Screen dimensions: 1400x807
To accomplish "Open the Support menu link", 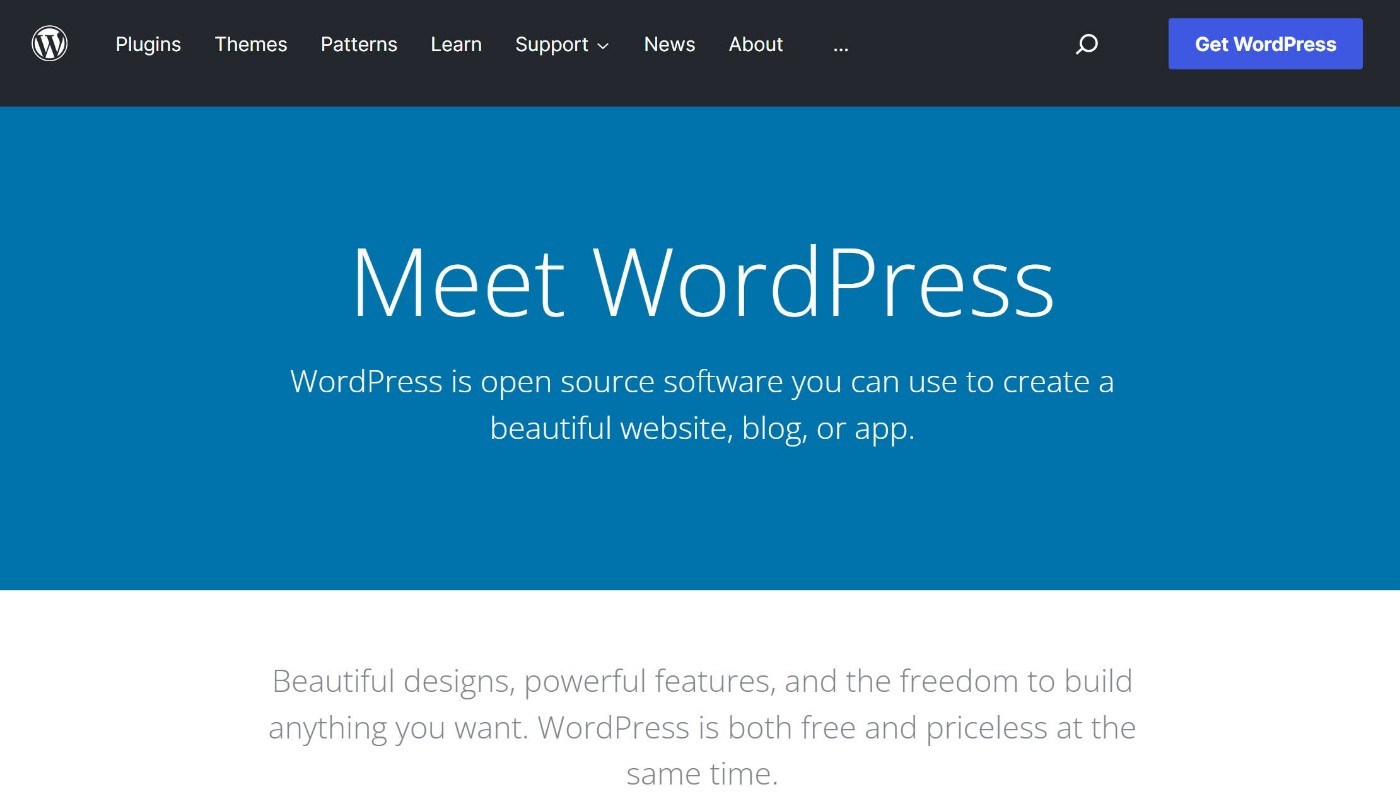I will click(x=552, y=44).
